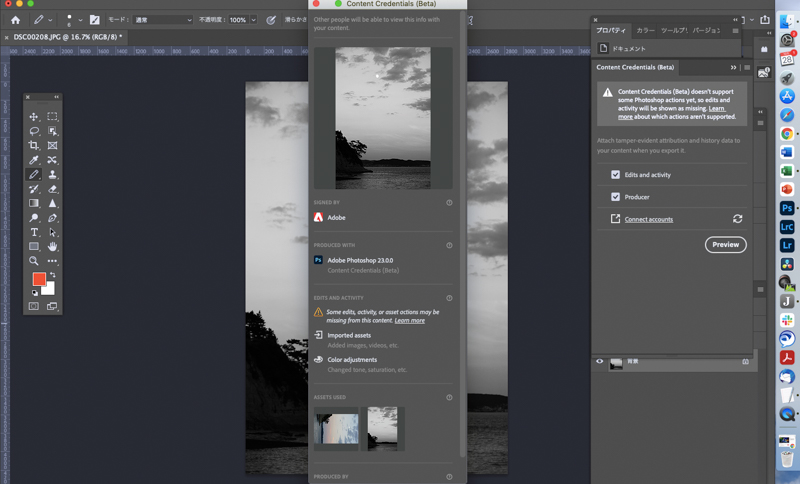800x484 pixels.
Task: Open the white background color swatch
Action: (x=50, y=290)
